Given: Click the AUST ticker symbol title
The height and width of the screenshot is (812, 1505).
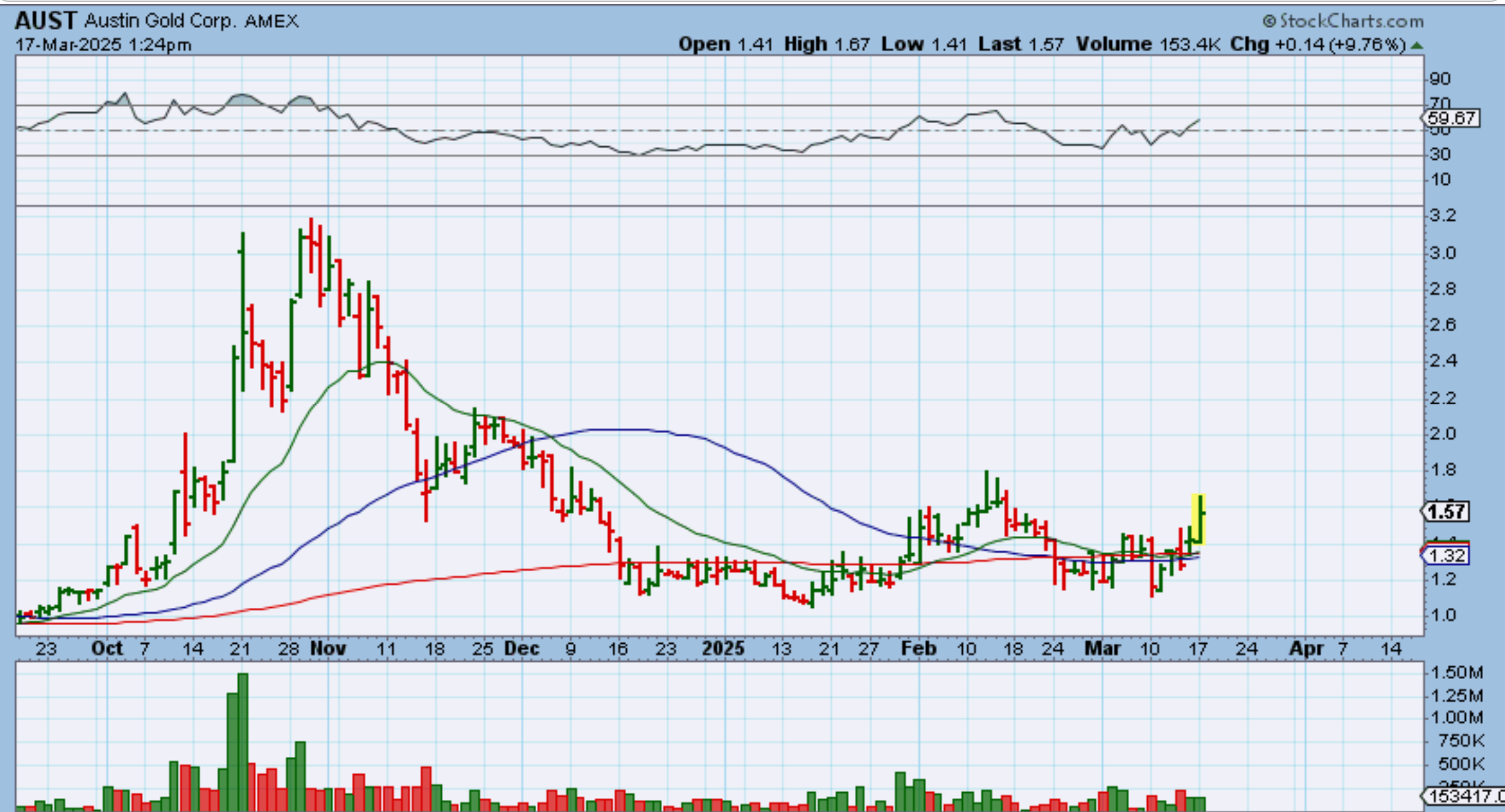Looking at the screenshot, I should [46, 21].
